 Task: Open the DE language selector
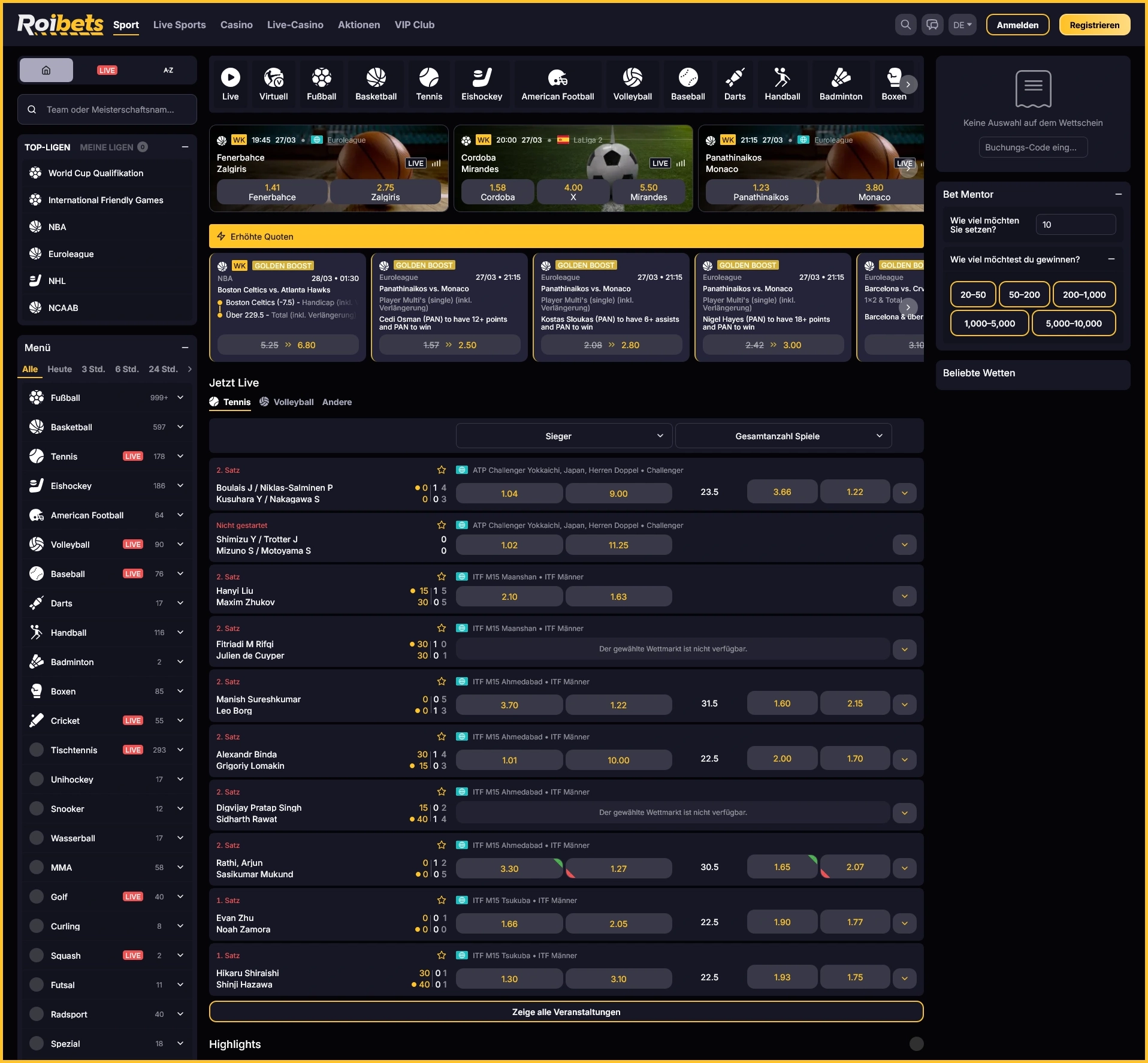(962, 25)
